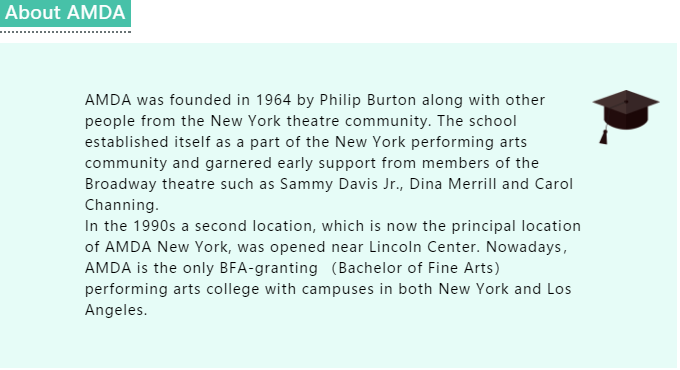Click the word Channing at the paragraph end

tap(121, 205)
